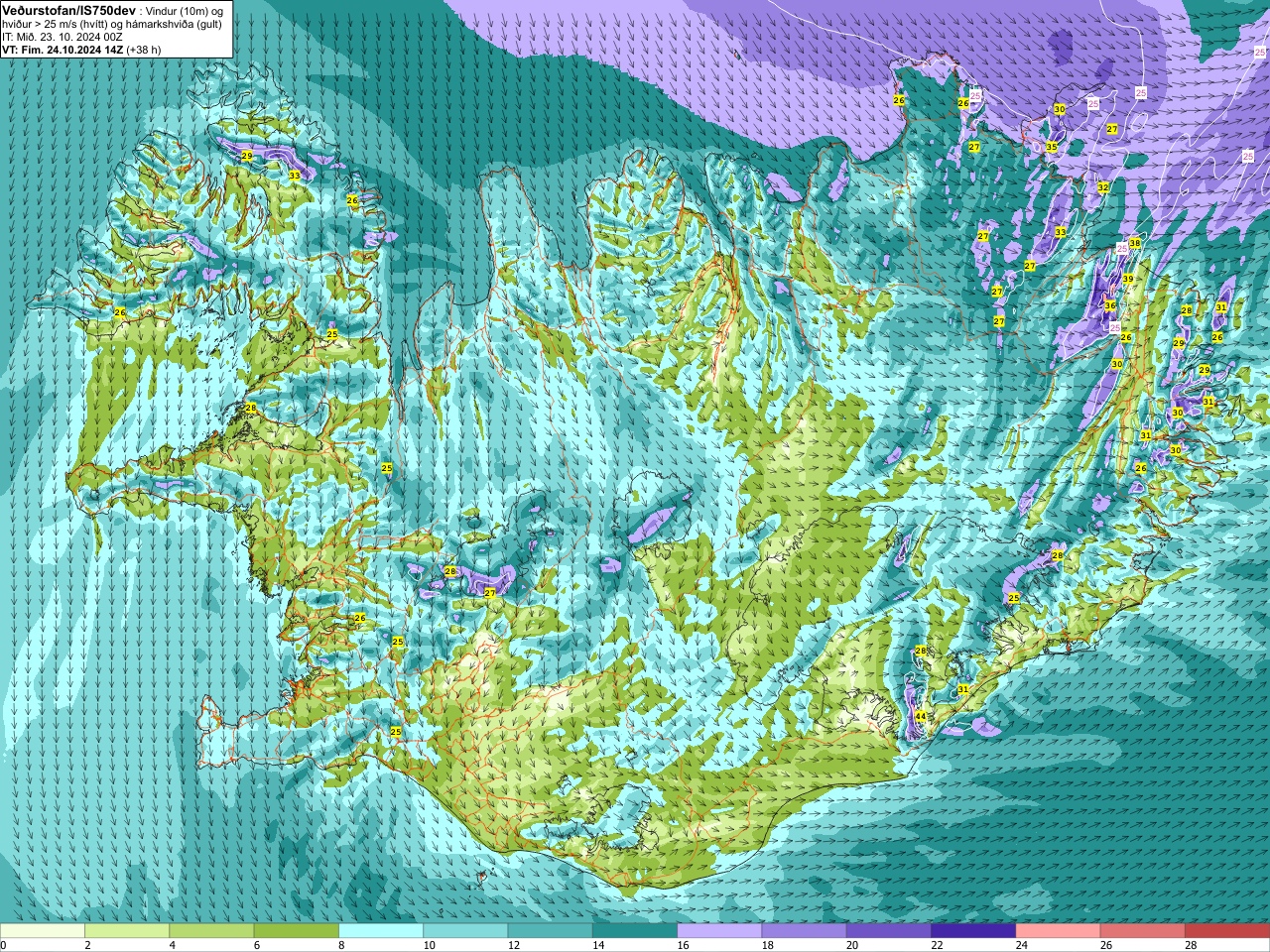Image resolution: width=1270 pixels, height=952 pixels.
Task: Pick the teal 12–14 legend swatch
Action: click(x=551, y=931)
